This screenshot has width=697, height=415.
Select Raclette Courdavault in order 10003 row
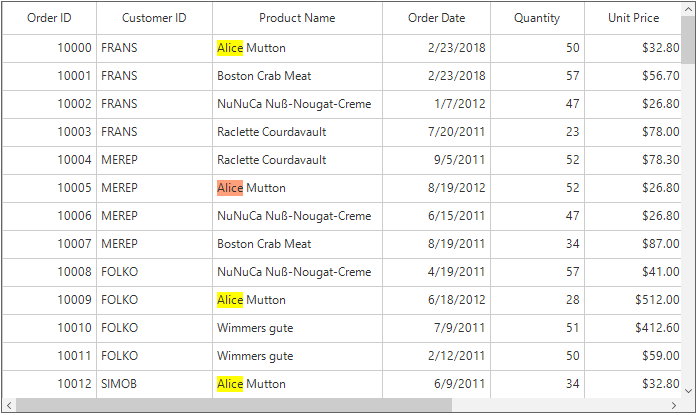coord(297,132)
